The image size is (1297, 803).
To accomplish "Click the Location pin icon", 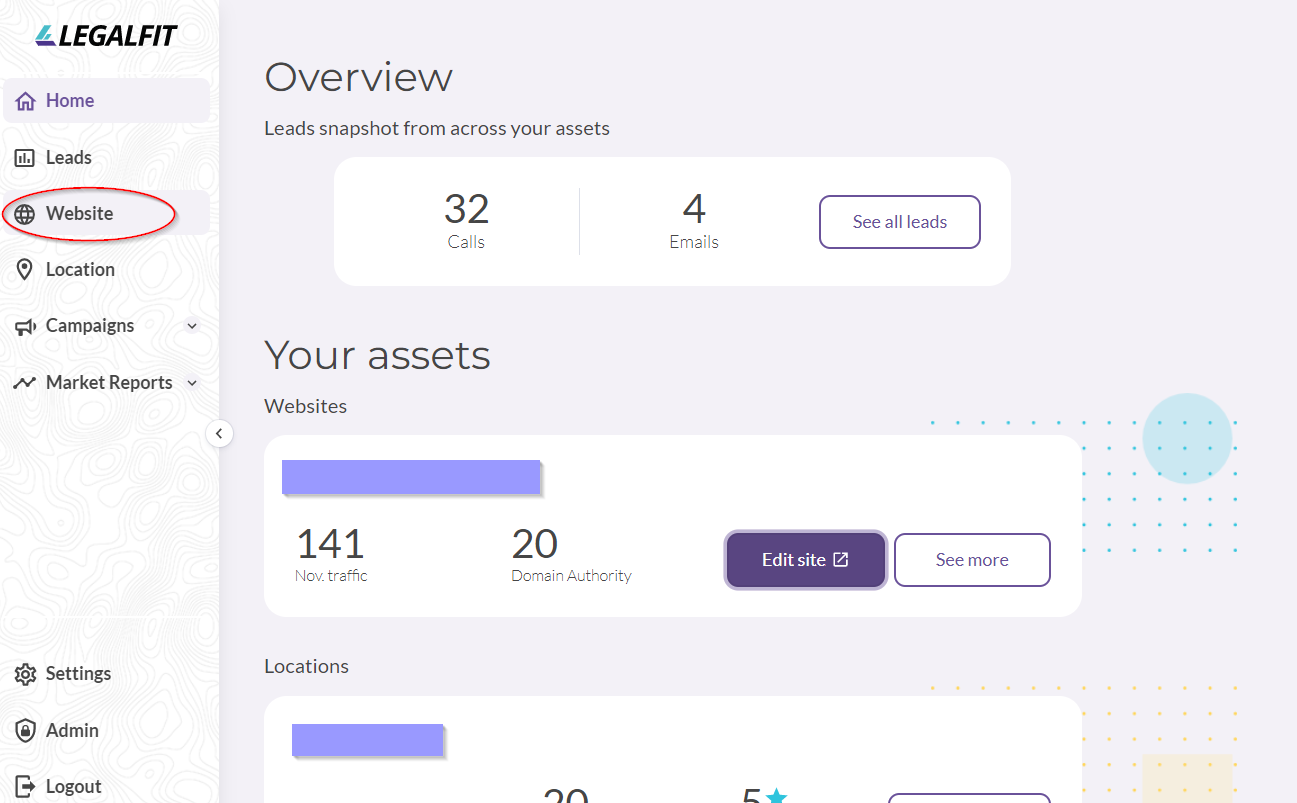I will click(x=25, y=270).
